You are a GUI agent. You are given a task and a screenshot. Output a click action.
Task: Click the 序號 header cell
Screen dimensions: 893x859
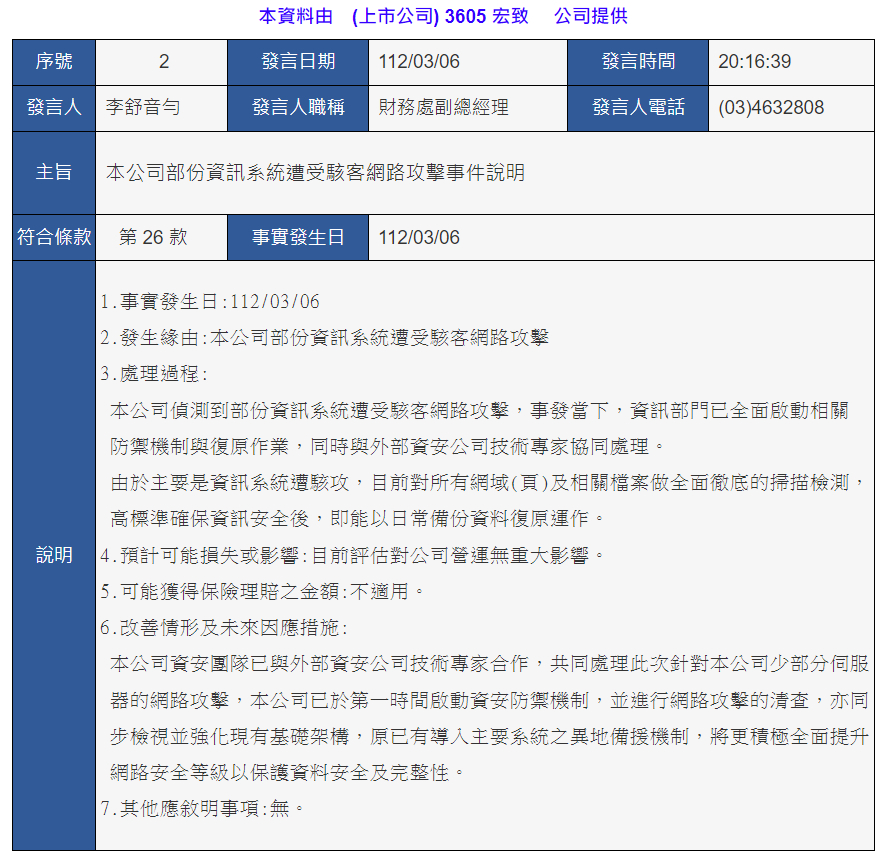54,62
